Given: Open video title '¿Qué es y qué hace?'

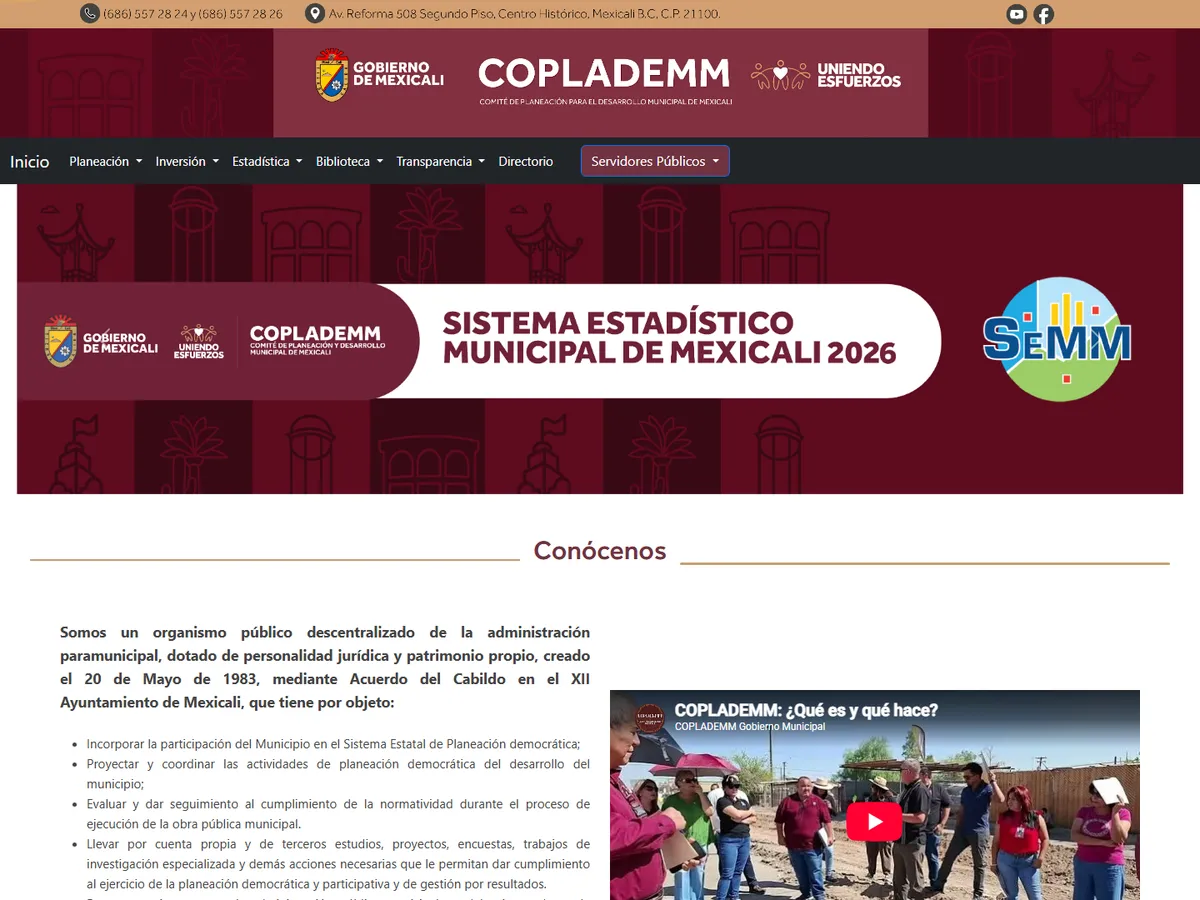Looking at the screenshot, I should point(806,710).
